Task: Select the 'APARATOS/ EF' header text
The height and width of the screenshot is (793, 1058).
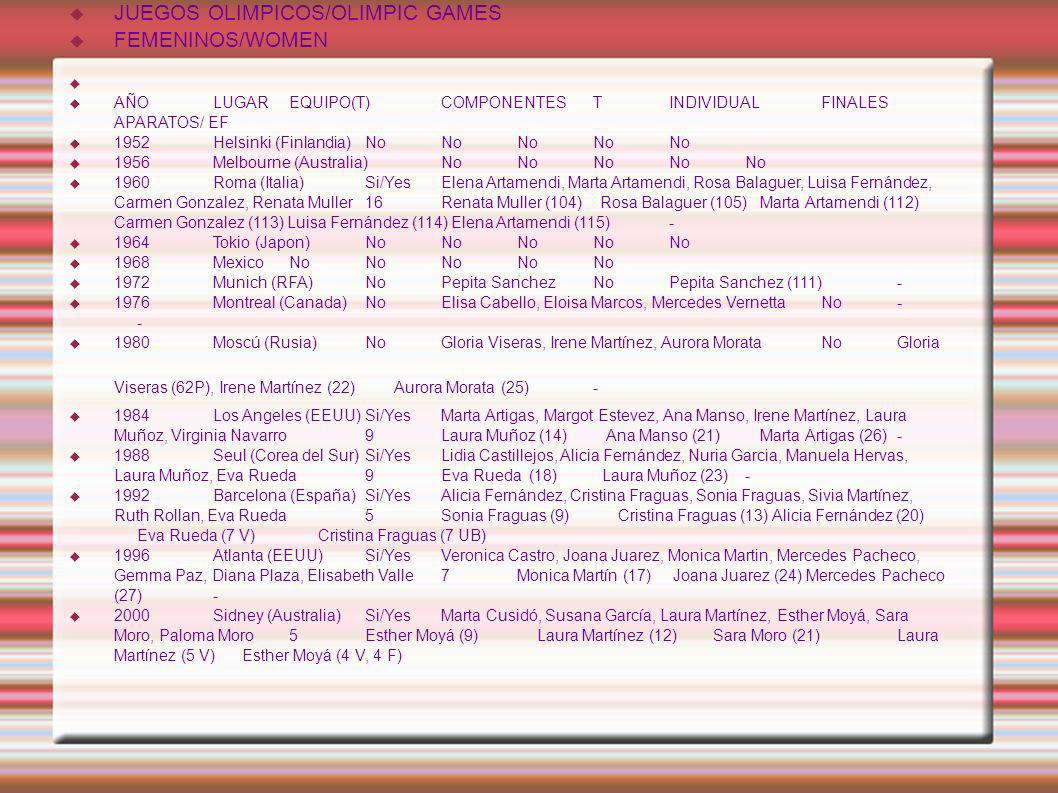Action: pos(171,122)
